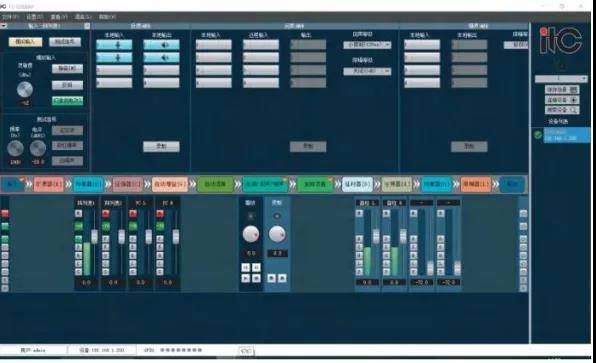Click the test signal button beside yellow button

[x=65, y=42]
